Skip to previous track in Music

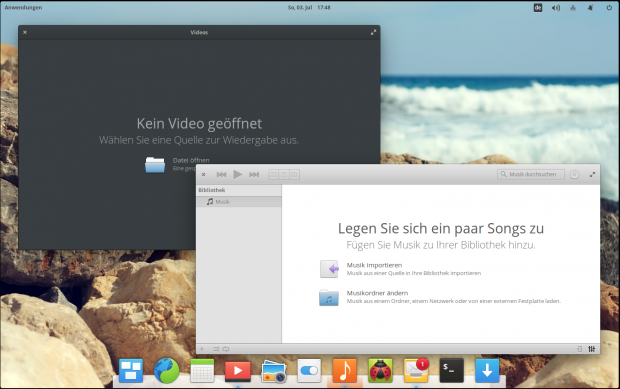221,174
